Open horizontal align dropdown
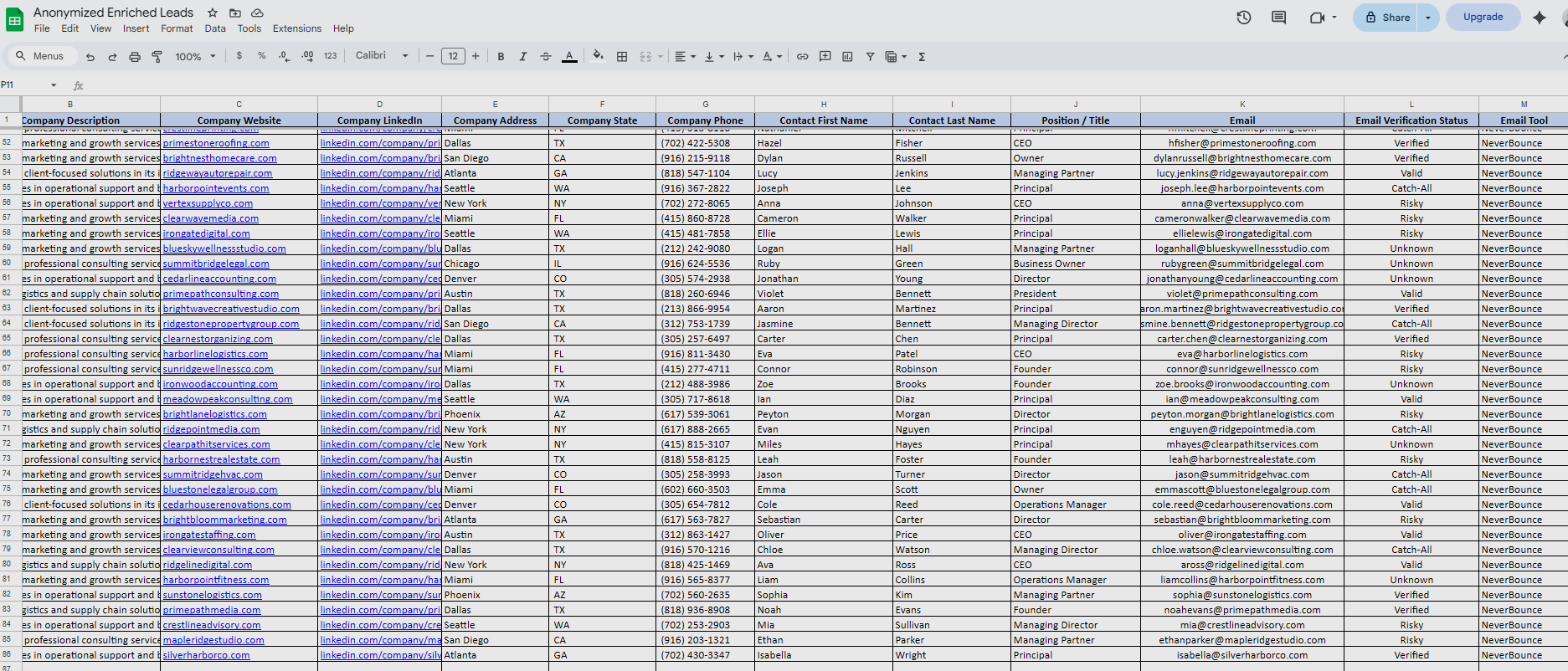 [x=685, y=57]
